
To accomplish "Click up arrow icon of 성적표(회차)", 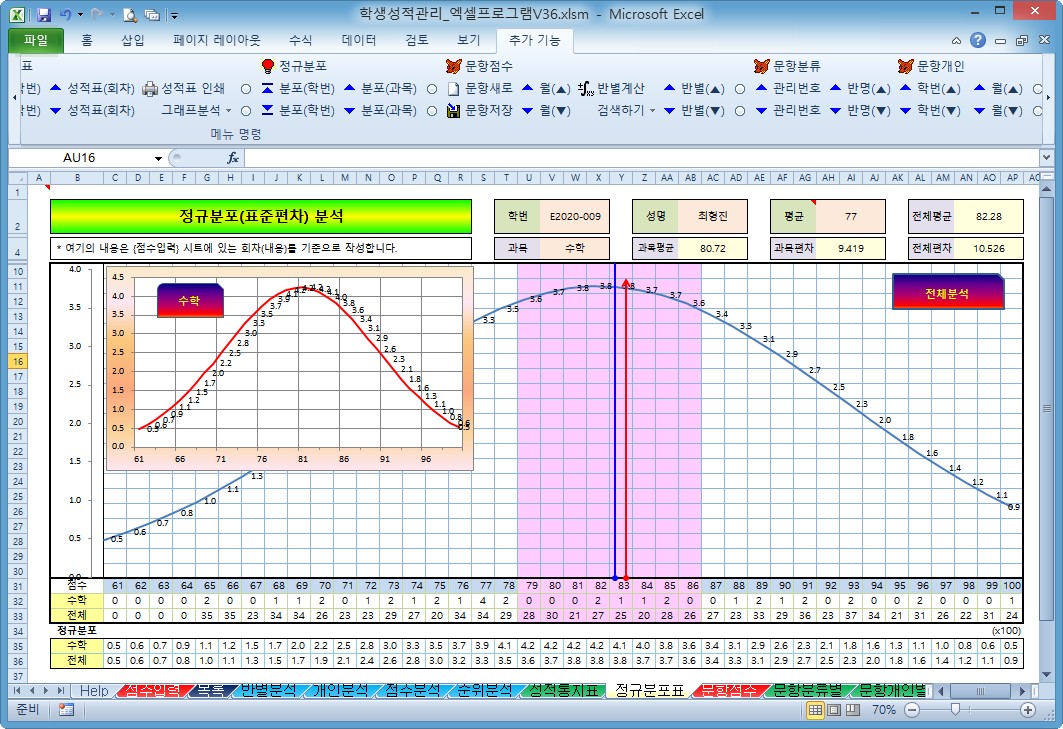I will [56, 88].
